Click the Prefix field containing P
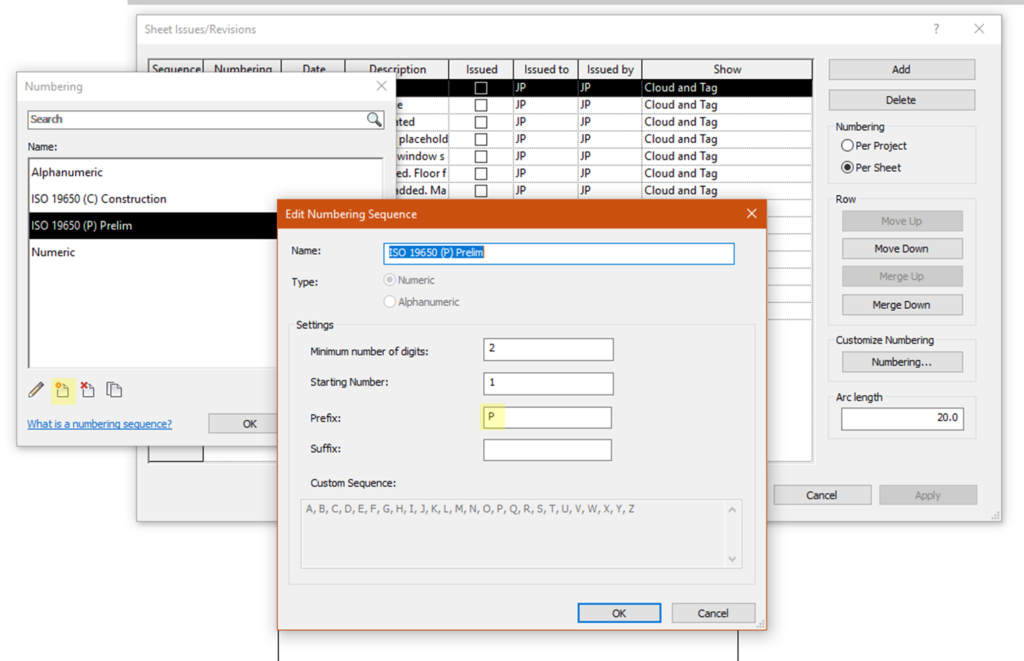The height and width of the screenshot is (661, 1024). click(547, 417)
